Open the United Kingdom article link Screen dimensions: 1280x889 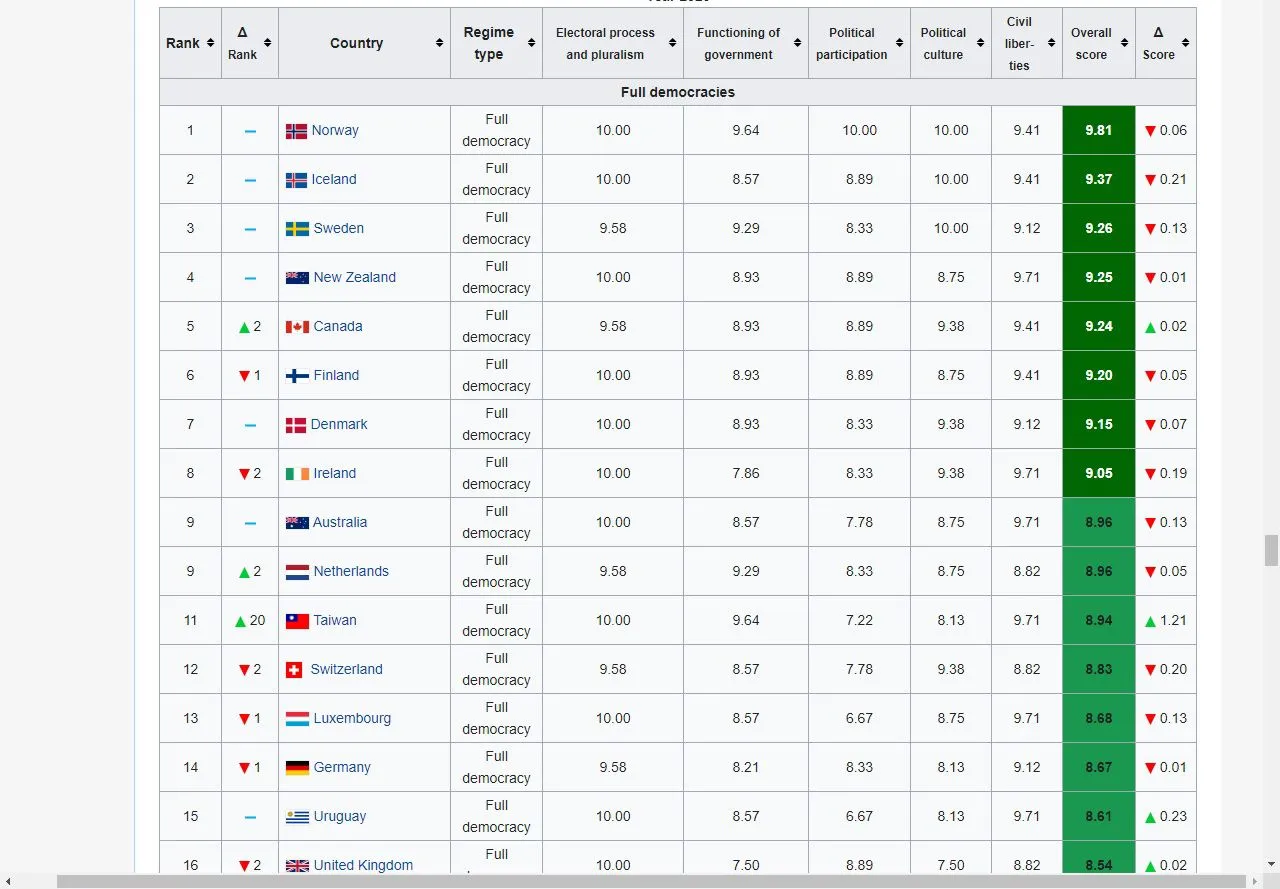click(364, 865)
